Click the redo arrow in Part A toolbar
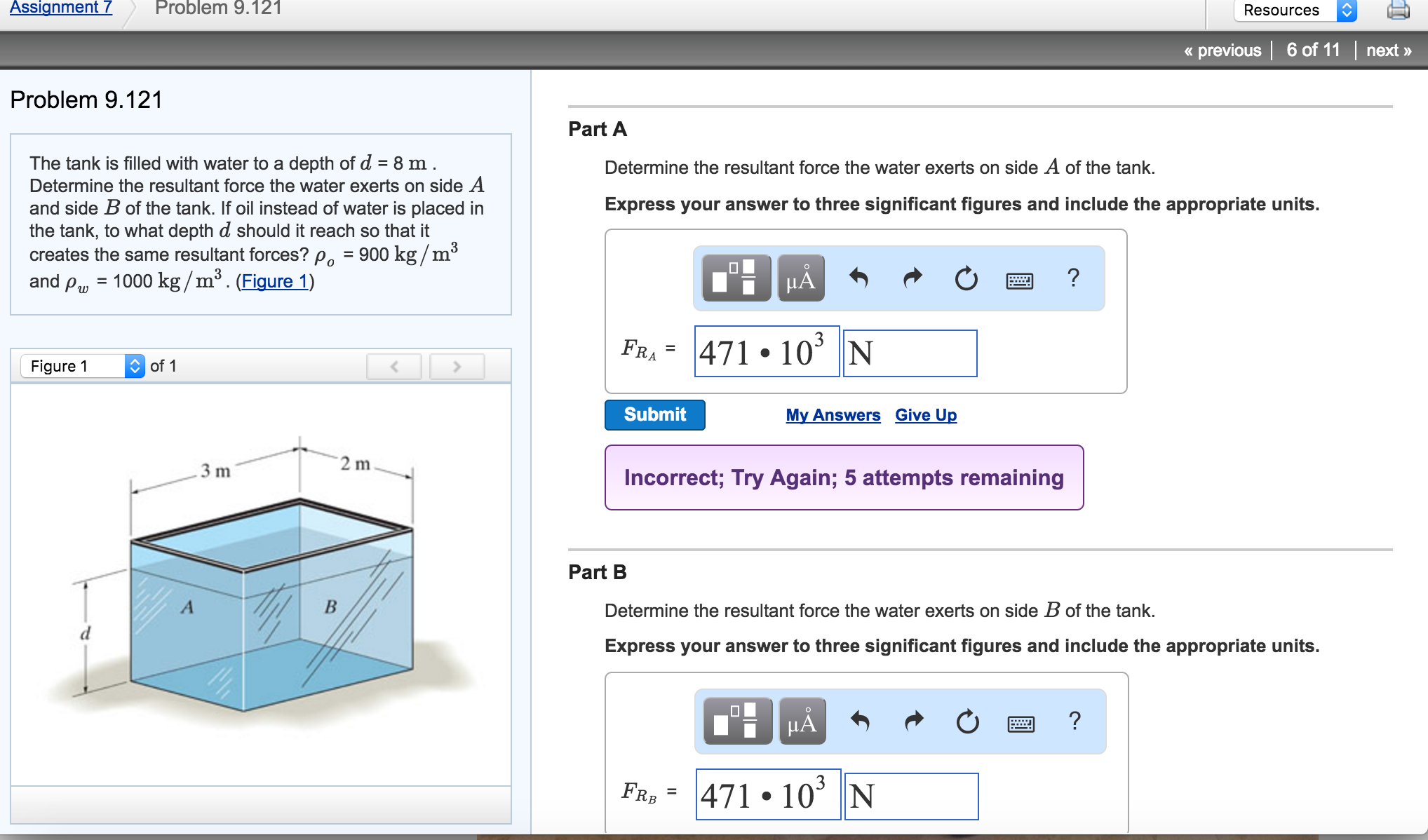The height and width of the screenshot is (840, 1428). 912,278
